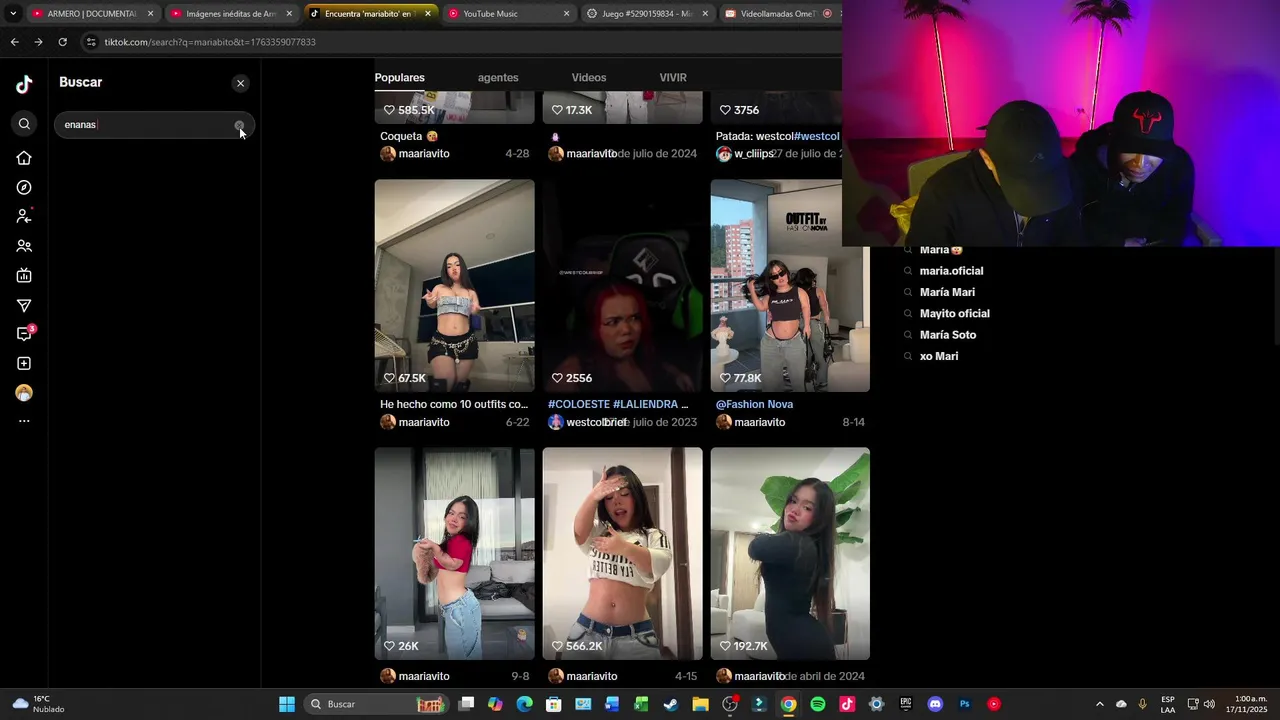Show hidden system tray icons

[x=1100, y=704]
